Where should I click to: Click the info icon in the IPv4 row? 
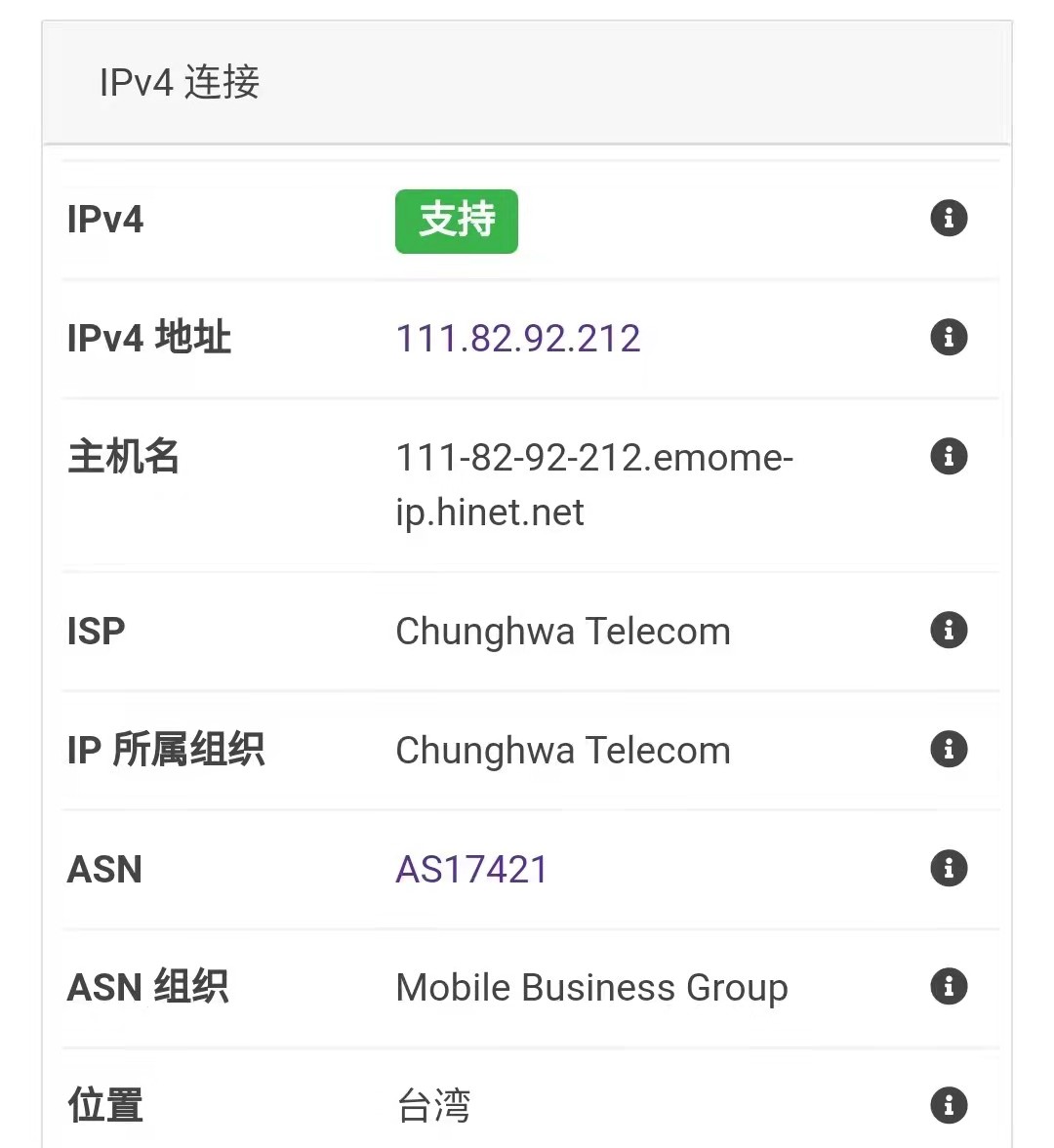[949, 218]
